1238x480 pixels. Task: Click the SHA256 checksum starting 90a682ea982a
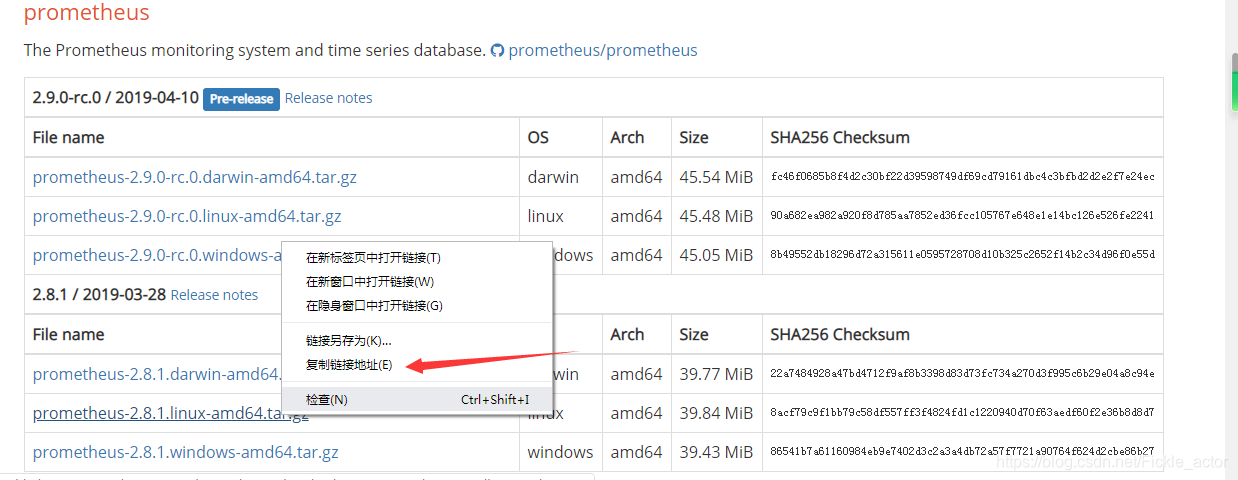(x=962, y=216)
